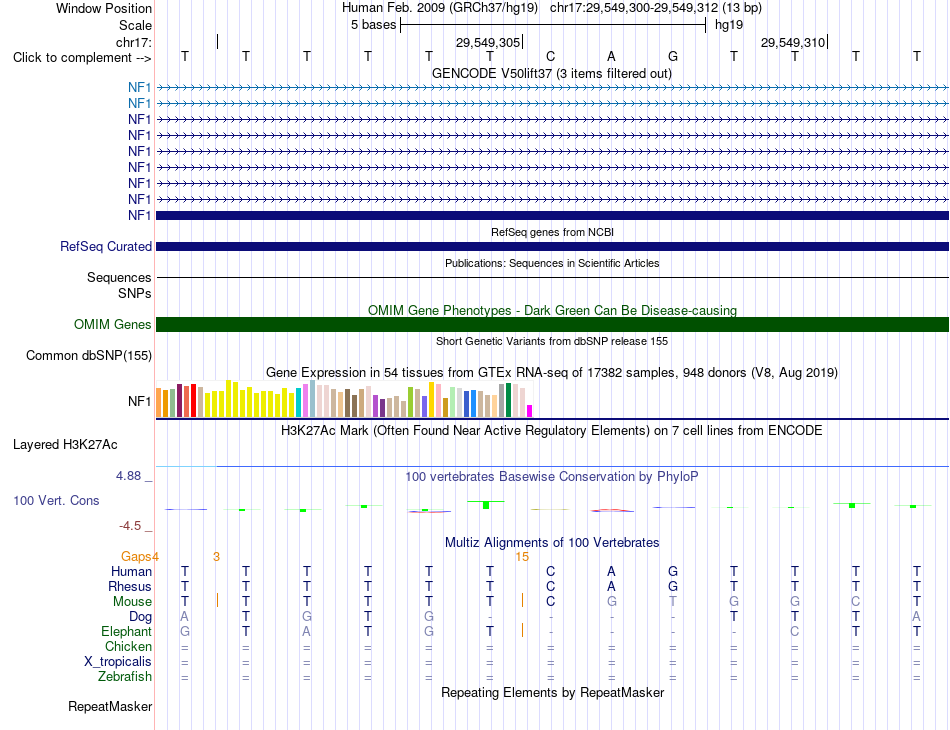Click the genome title 'Human Feb. 2009 (GRCh37/hg19)'
Image resolution: width=950 pixels, height=730 pixels.
442,8
